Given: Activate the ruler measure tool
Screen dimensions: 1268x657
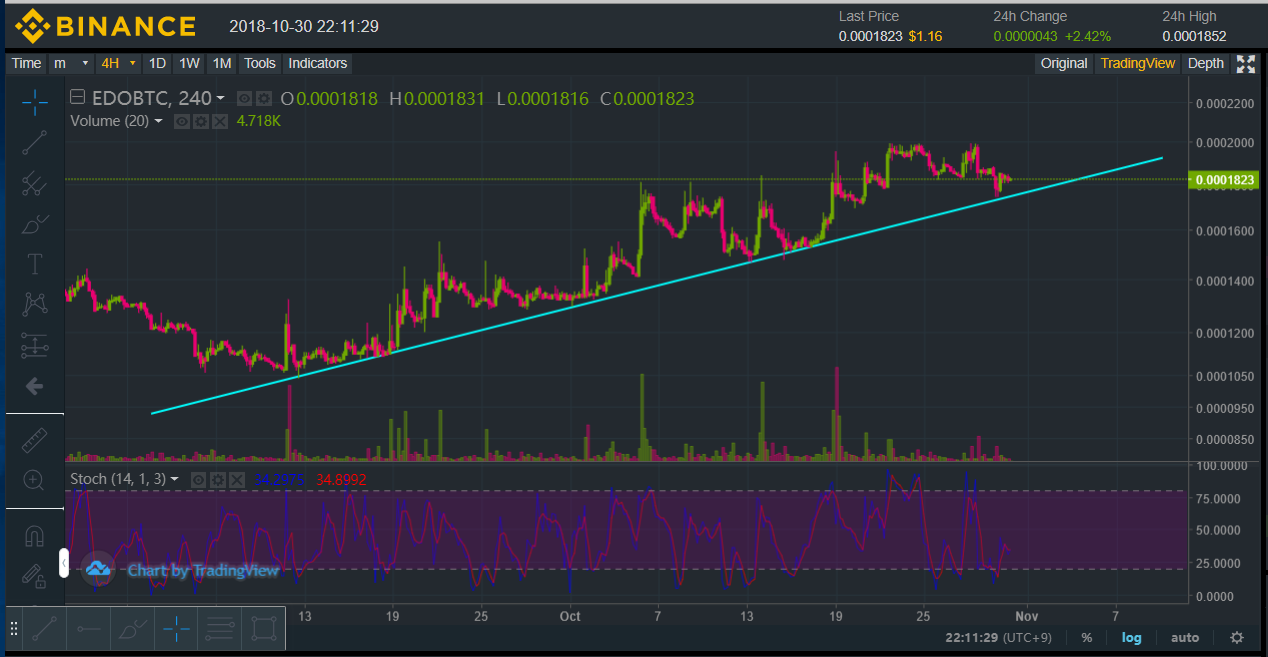Looking at the screenshot, I should pyautogui.click(x=35, y=439).
